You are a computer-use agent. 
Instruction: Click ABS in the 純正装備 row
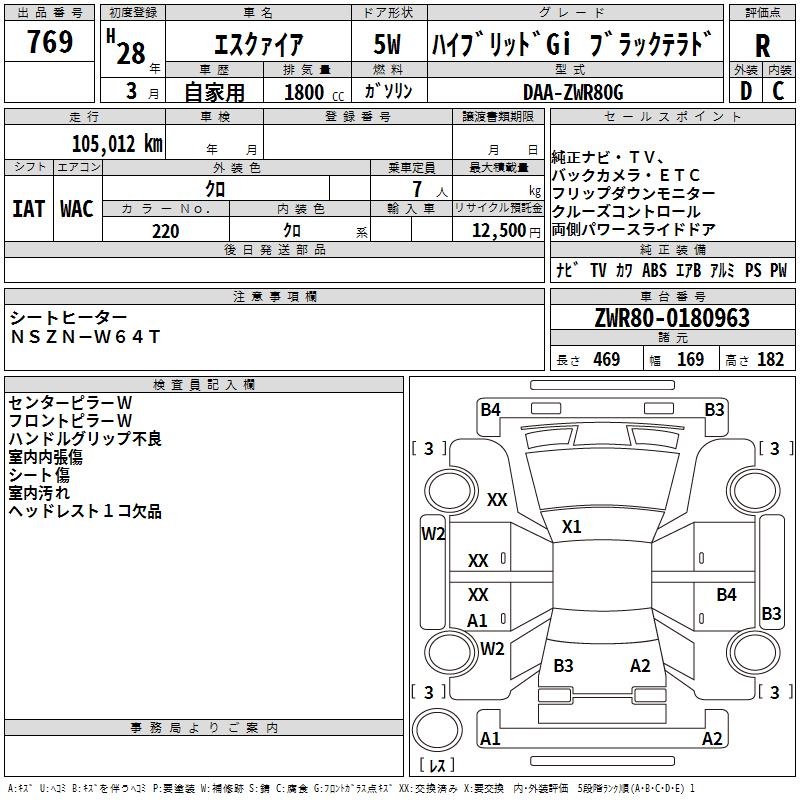(x=655, y=270)
